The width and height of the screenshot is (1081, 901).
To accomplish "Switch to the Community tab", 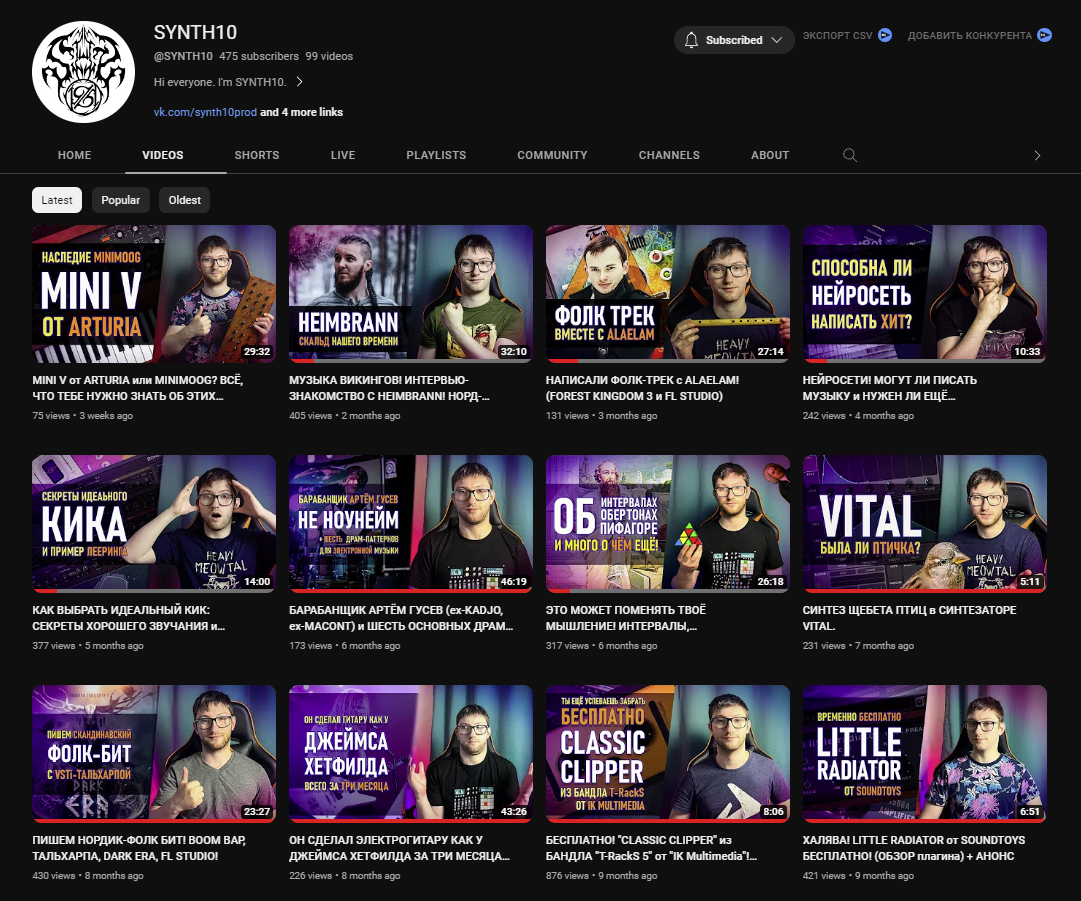I will 552,155.
